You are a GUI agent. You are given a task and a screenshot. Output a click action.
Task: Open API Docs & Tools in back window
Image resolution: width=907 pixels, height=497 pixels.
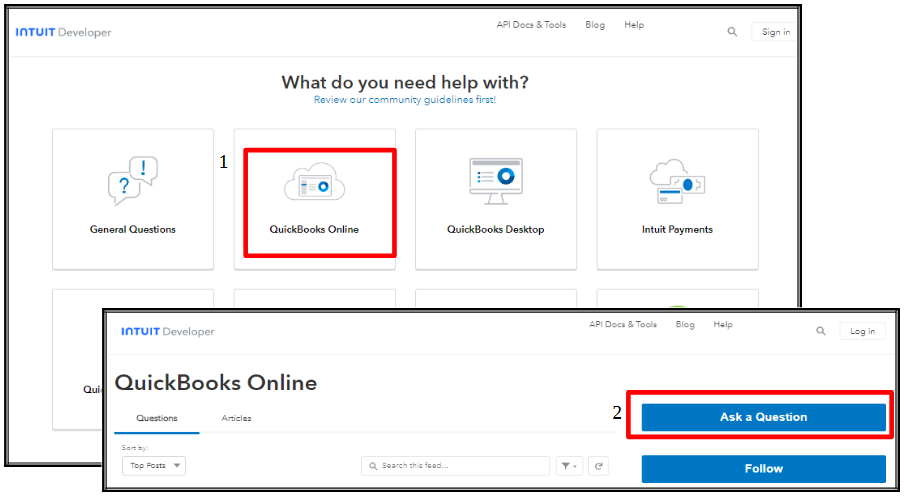(531, 25)
